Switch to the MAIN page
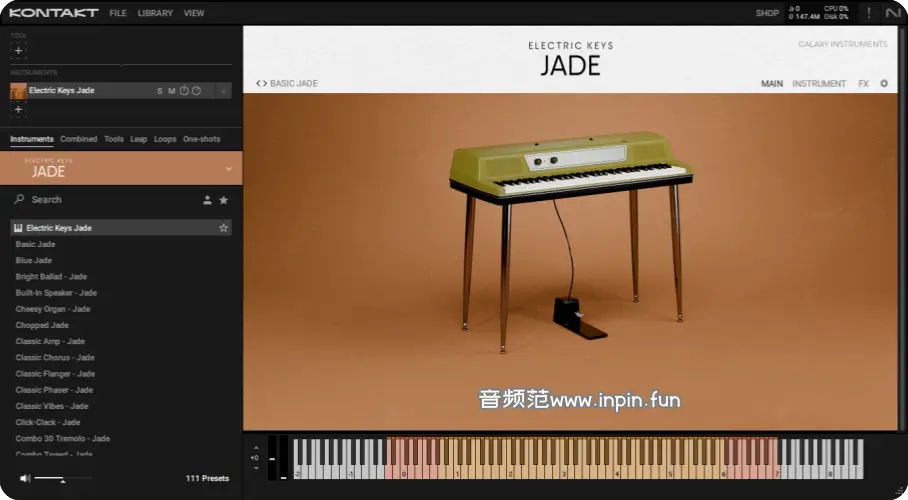This screenshot has height=500, width=908. point(771,83)
